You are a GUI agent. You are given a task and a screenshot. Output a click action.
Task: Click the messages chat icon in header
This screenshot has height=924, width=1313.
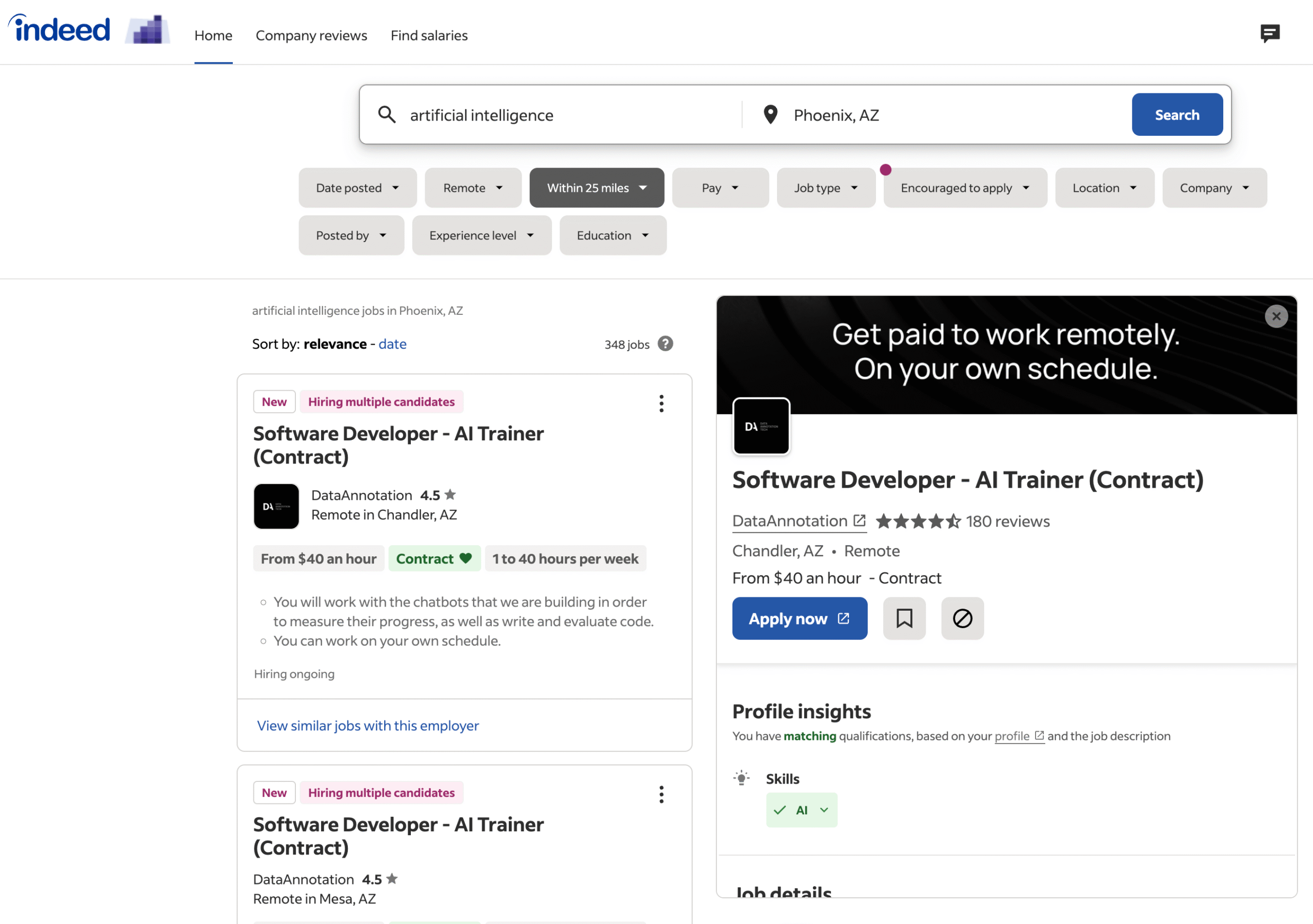point(1269,33)
